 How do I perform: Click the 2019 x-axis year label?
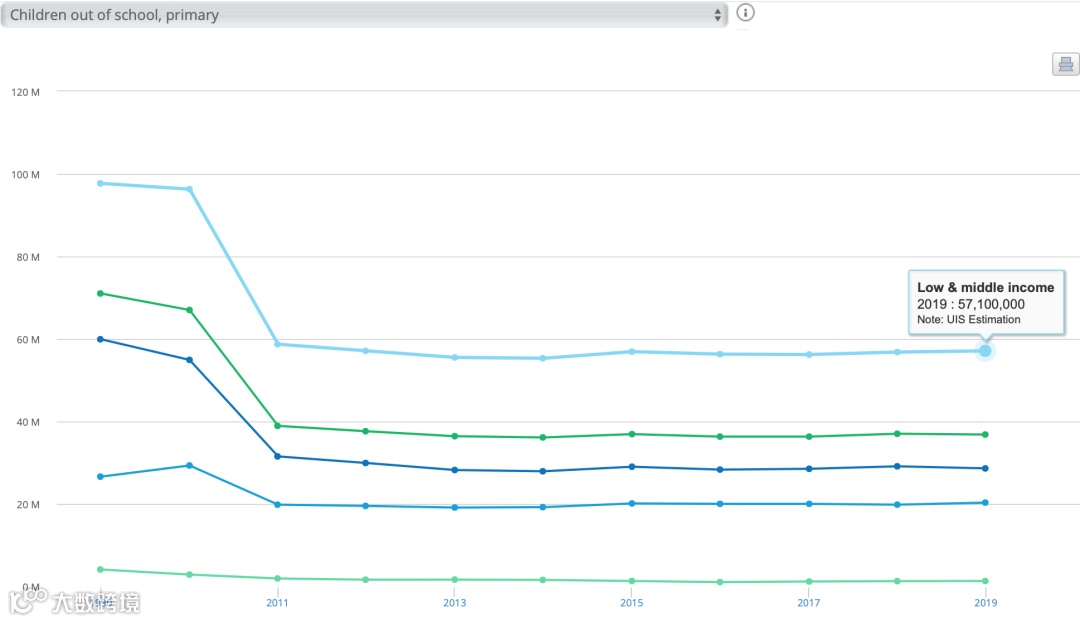986,603
